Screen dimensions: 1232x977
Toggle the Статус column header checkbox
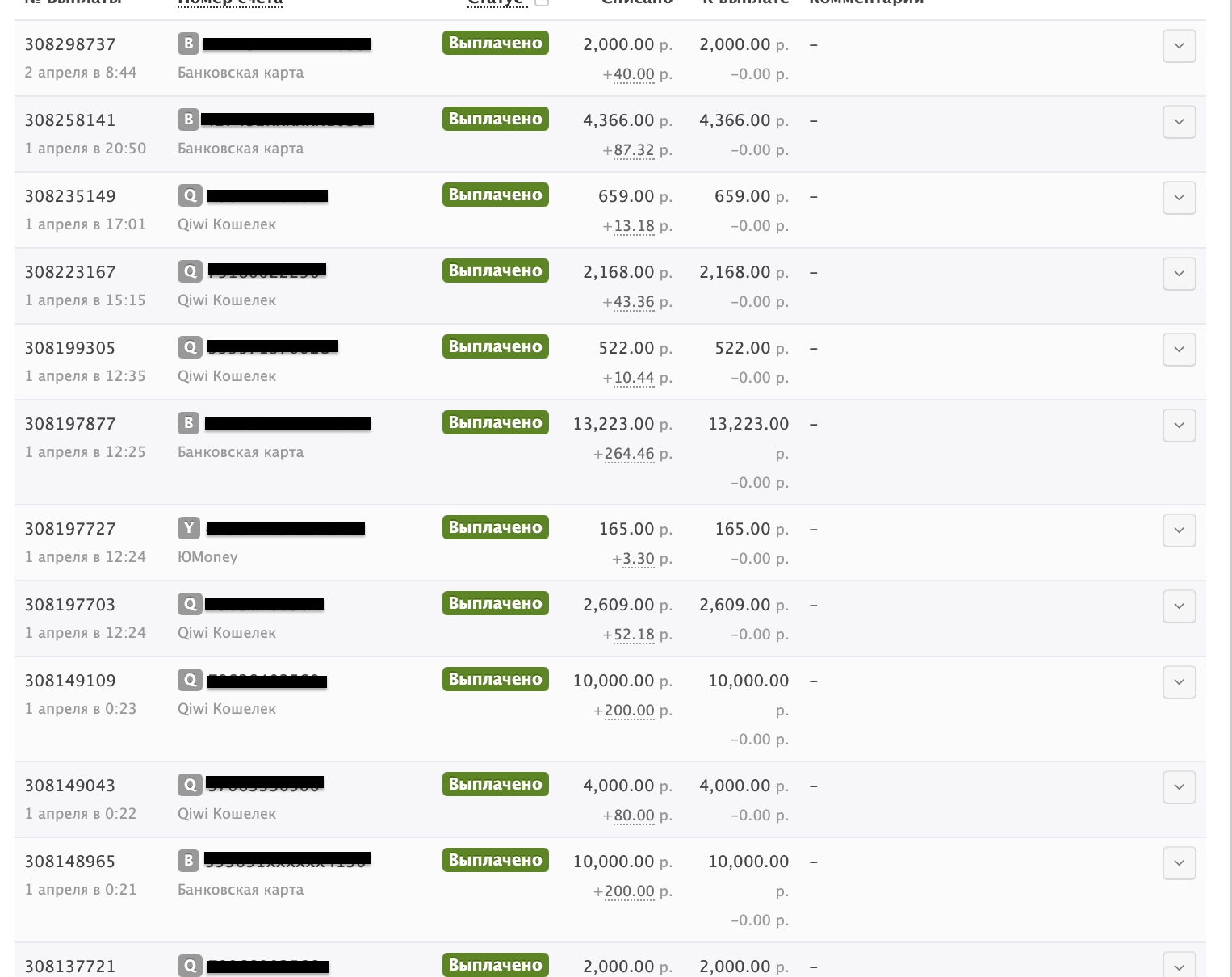pyautogui.click(x=542, y=2)
